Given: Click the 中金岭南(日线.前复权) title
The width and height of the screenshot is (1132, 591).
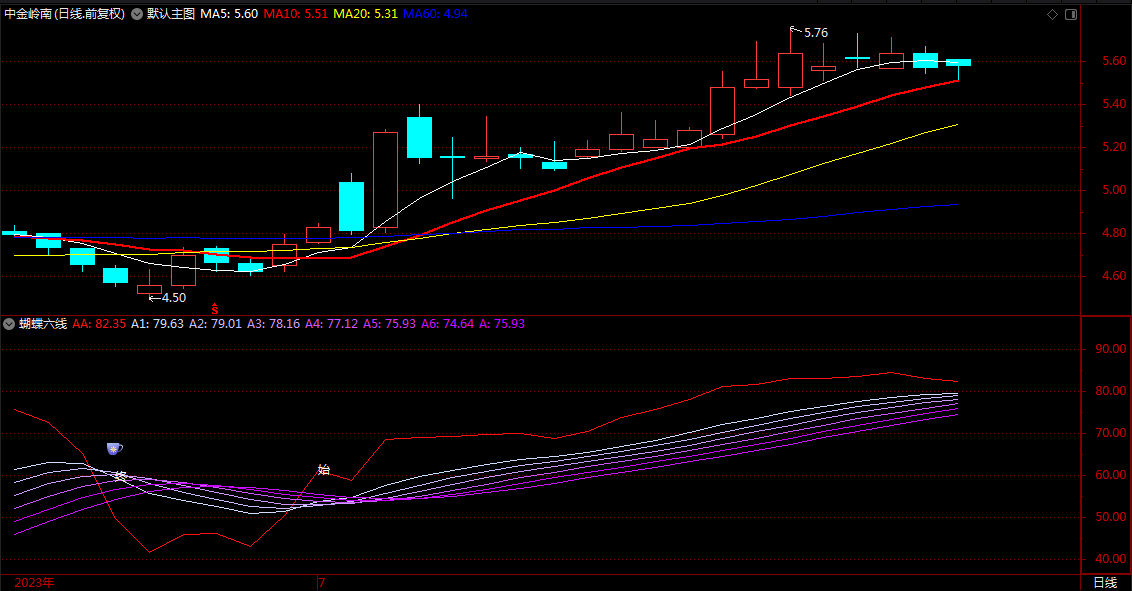Looking at the screenshot, I should pyautogui.click(x=64, y=14).
